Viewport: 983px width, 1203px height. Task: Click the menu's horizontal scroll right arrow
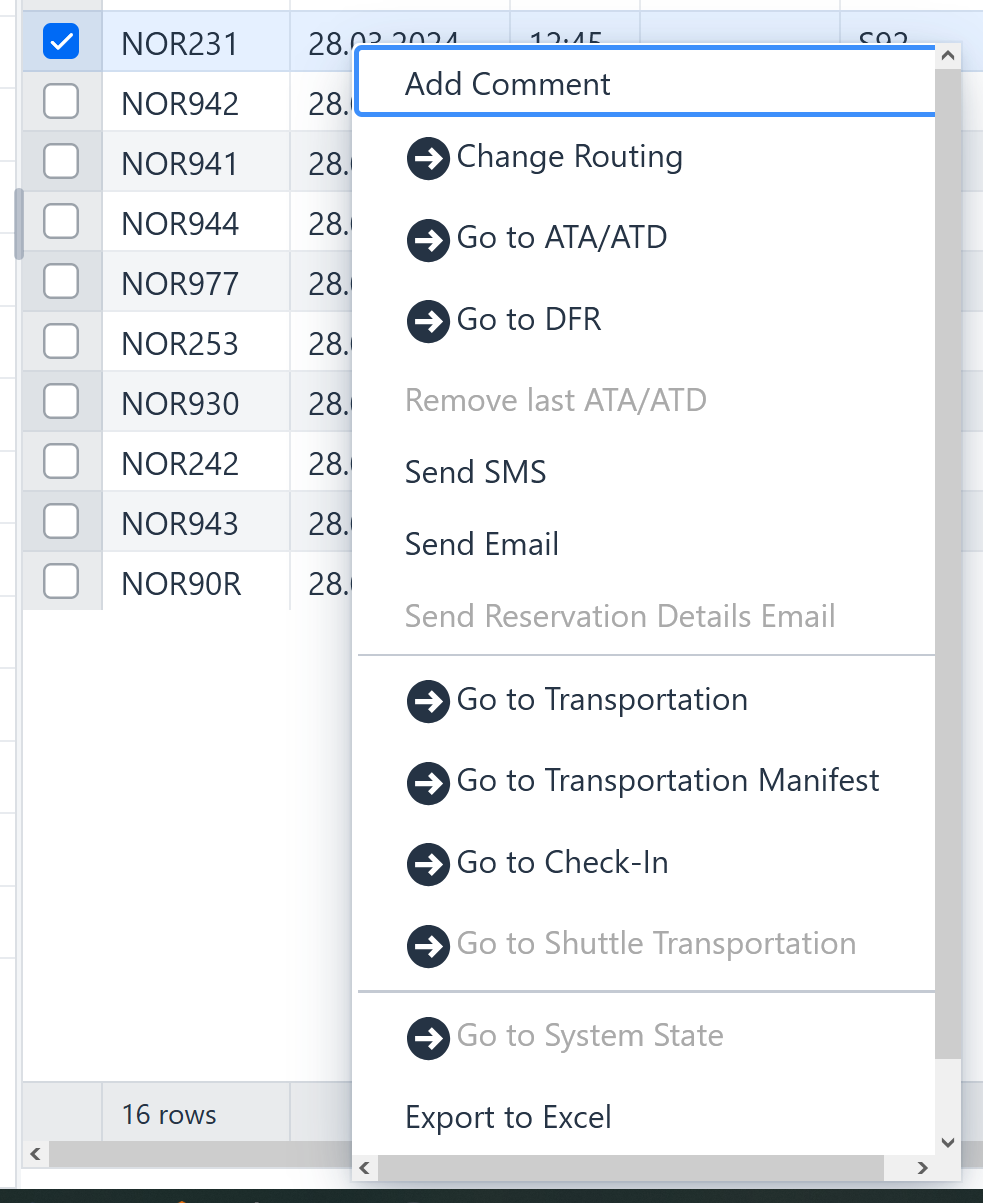922,1167
